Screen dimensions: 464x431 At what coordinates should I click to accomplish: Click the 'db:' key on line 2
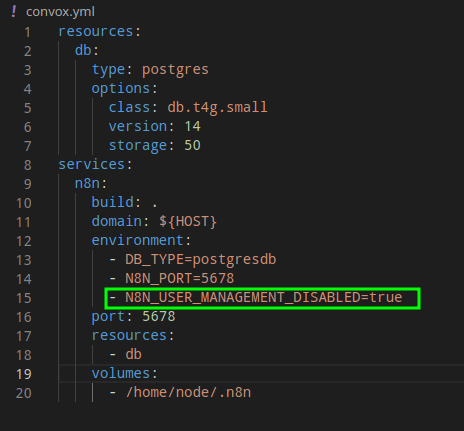[x=87, y=51]
